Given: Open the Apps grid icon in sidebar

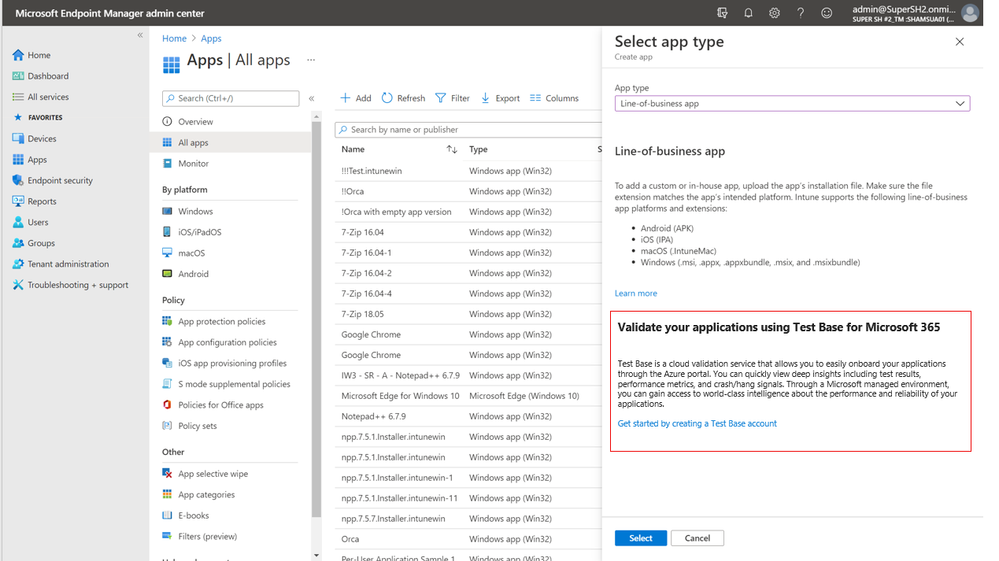Looking at the screenshot, I should 18,159.
